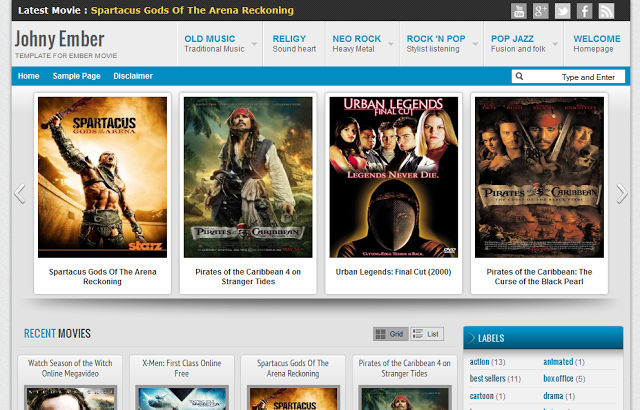Open Watch Season of the Witch Online Megavideo
The image size is (640, 410).
(x=70, y=368)
